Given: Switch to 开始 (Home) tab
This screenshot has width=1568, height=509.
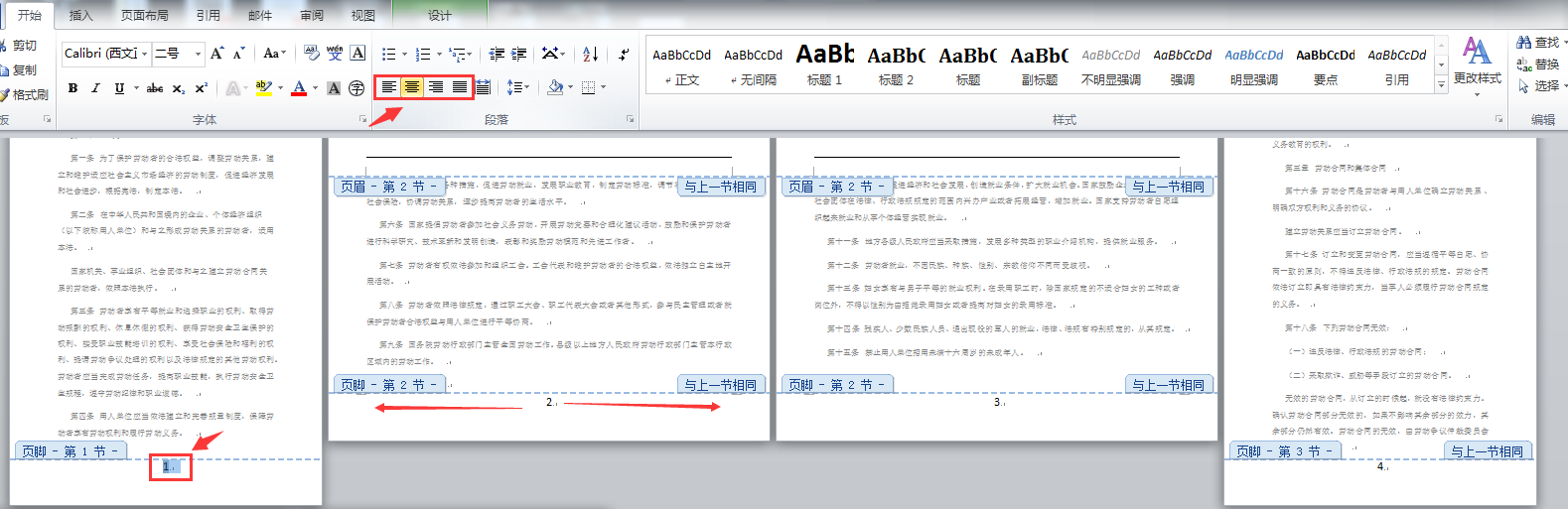Looking at the screenshot, I should tap(30, 15).
